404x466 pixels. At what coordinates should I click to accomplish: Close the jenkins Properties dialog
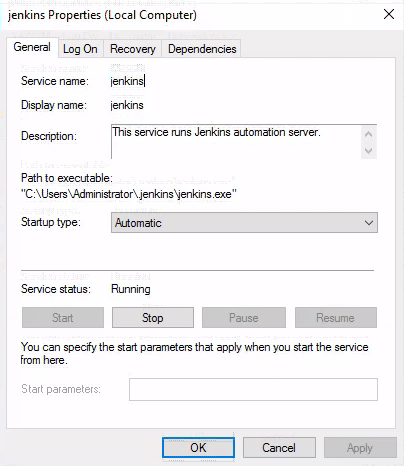click(389, 14)
